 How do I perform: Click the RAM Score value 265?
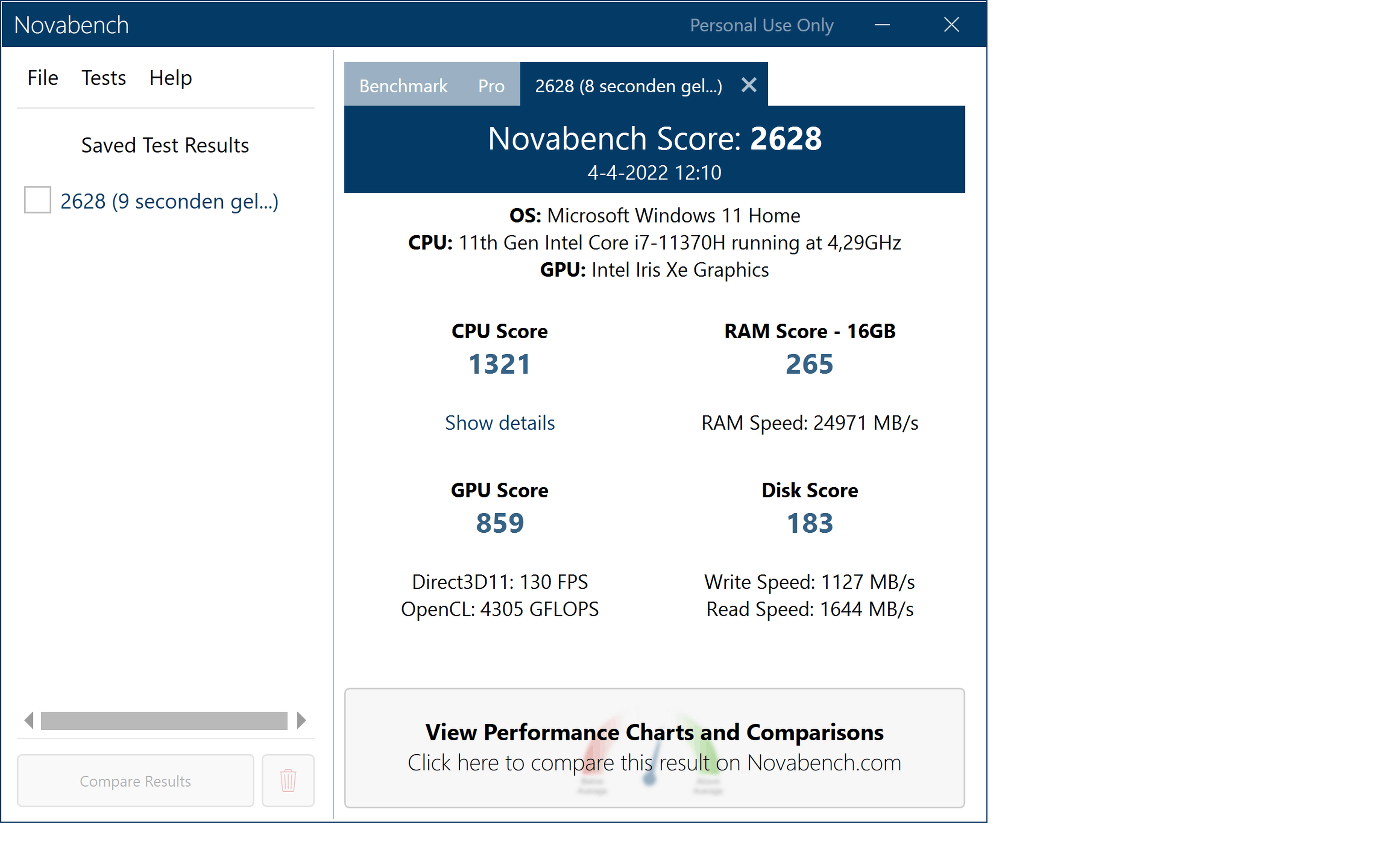coord(809,364)
